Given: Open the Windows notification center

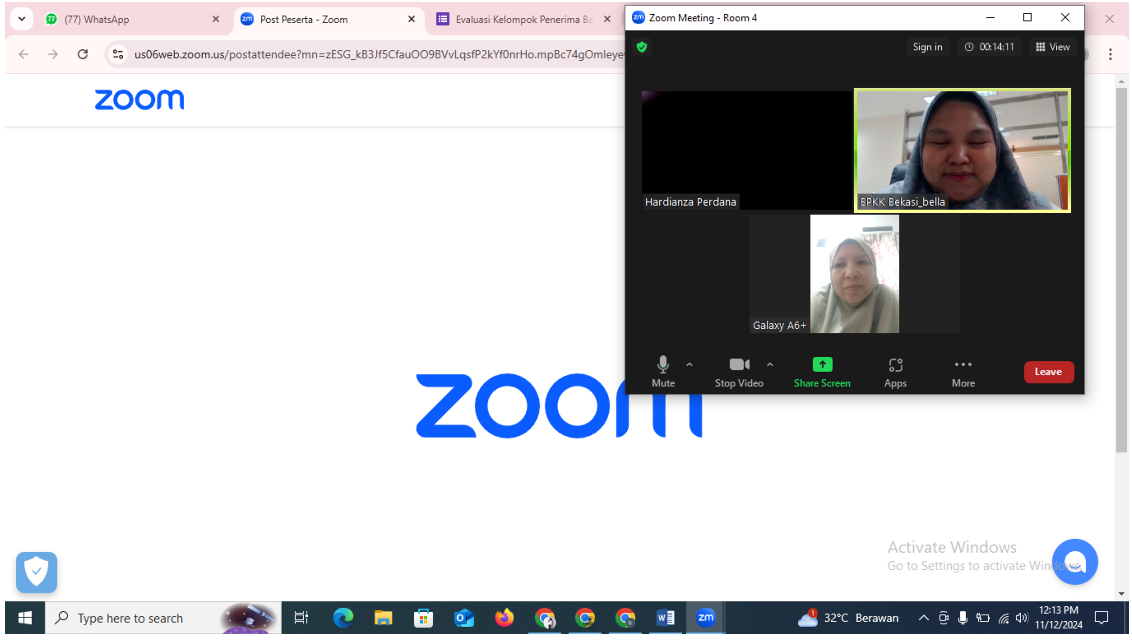Looking at the screenshot, I should click(1102, 618).
